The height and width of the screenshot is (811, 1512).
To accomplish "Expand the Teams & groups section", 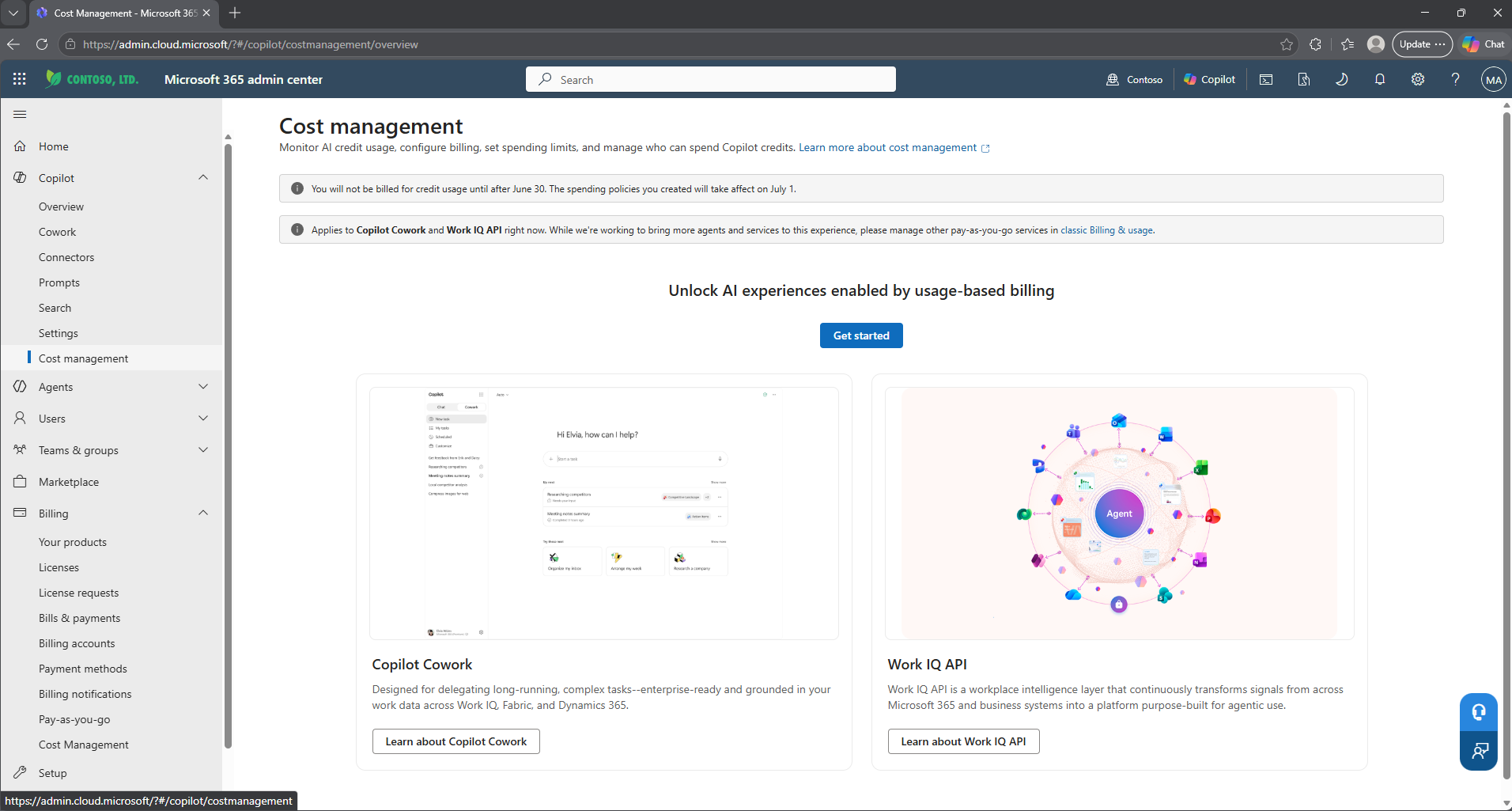I will pyautogui.click(x=203, y=449).
